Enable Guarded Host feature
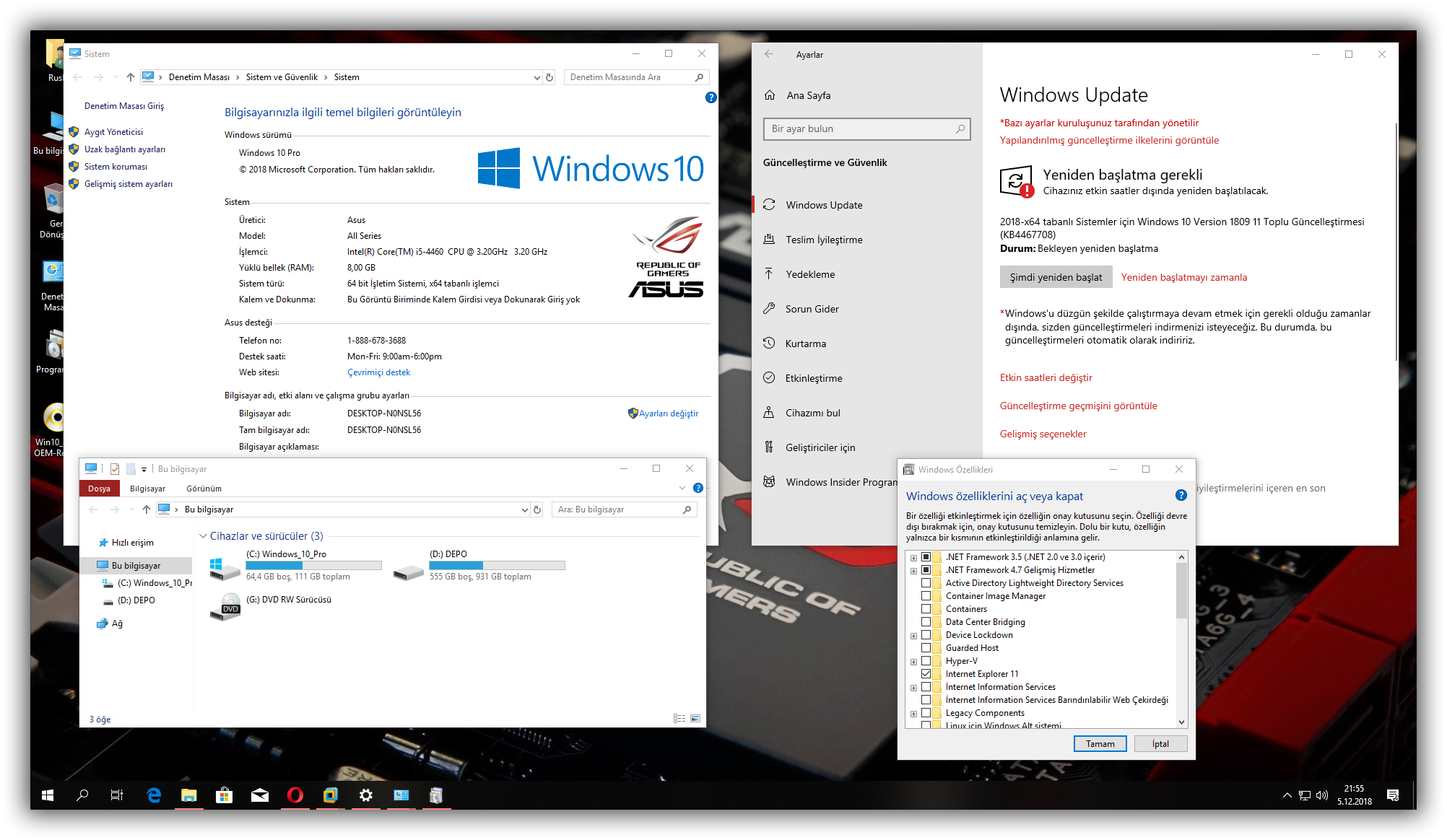The height and width of the screenshot is (840, 1447). coord(926,648)
